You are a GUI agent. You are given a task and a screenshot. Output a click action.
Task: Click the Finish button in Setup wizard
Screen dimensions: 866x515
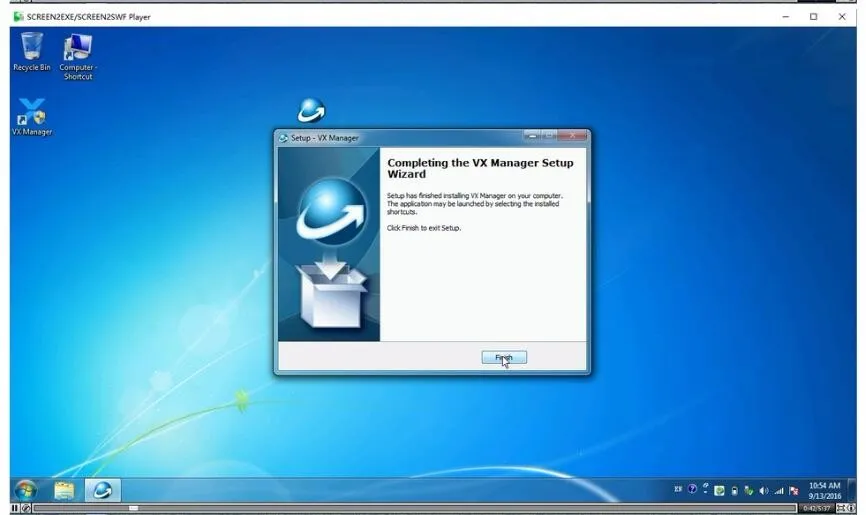pyautogui.click(x=504, y=358)
